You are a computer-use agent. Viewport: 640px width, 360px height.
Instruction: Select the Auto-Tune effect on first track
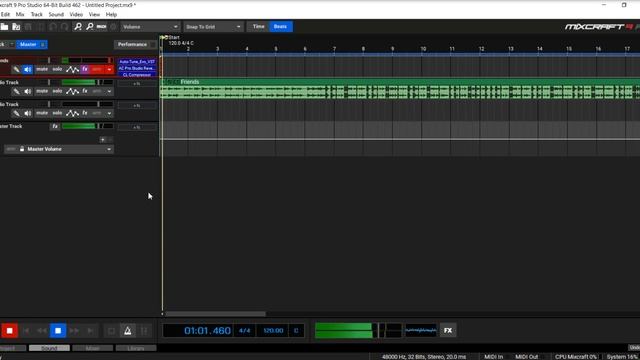(x=137, y=62)
